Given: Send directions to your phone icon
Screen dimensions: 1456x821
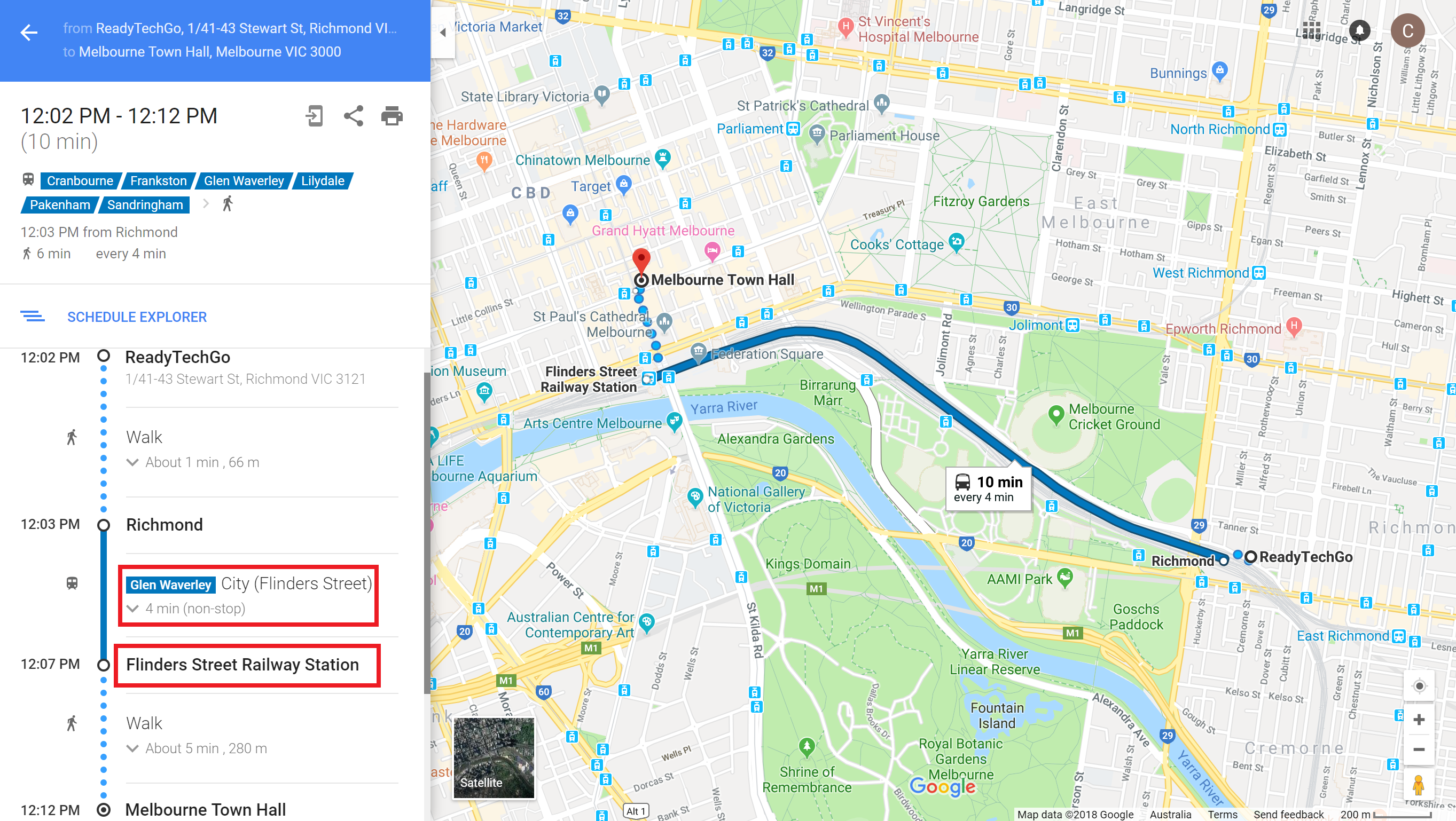Looking at the screenshot, I should (x=314, y=116).
